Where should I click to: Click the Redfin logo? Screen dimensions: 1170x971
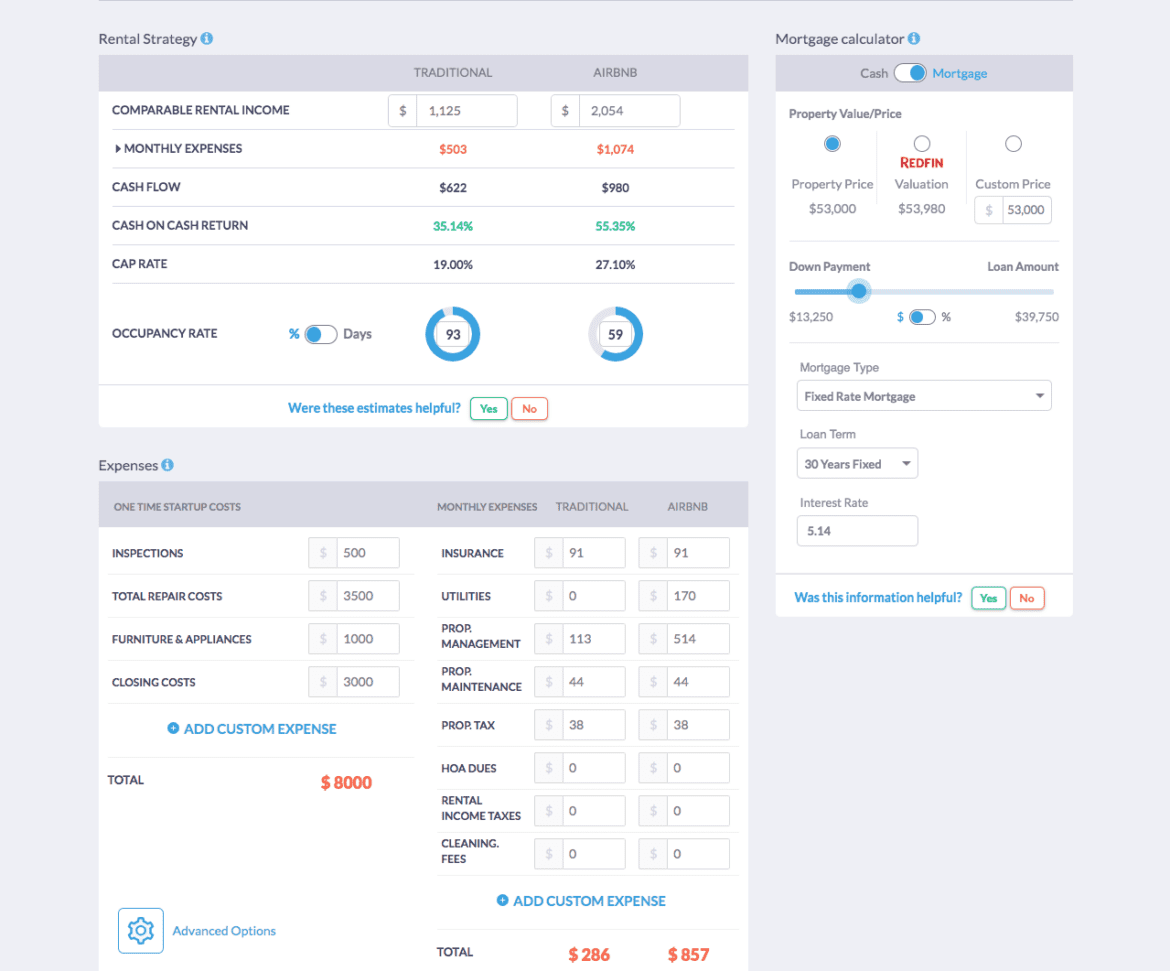[921, 162]
